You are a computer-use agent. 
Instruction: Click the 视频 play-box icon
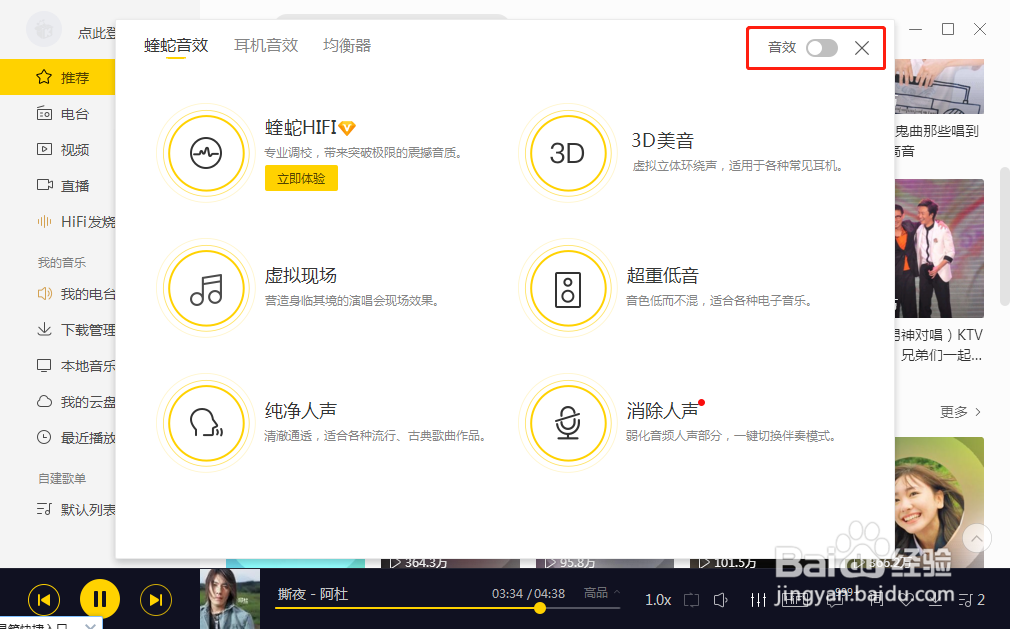pos(44,149)
